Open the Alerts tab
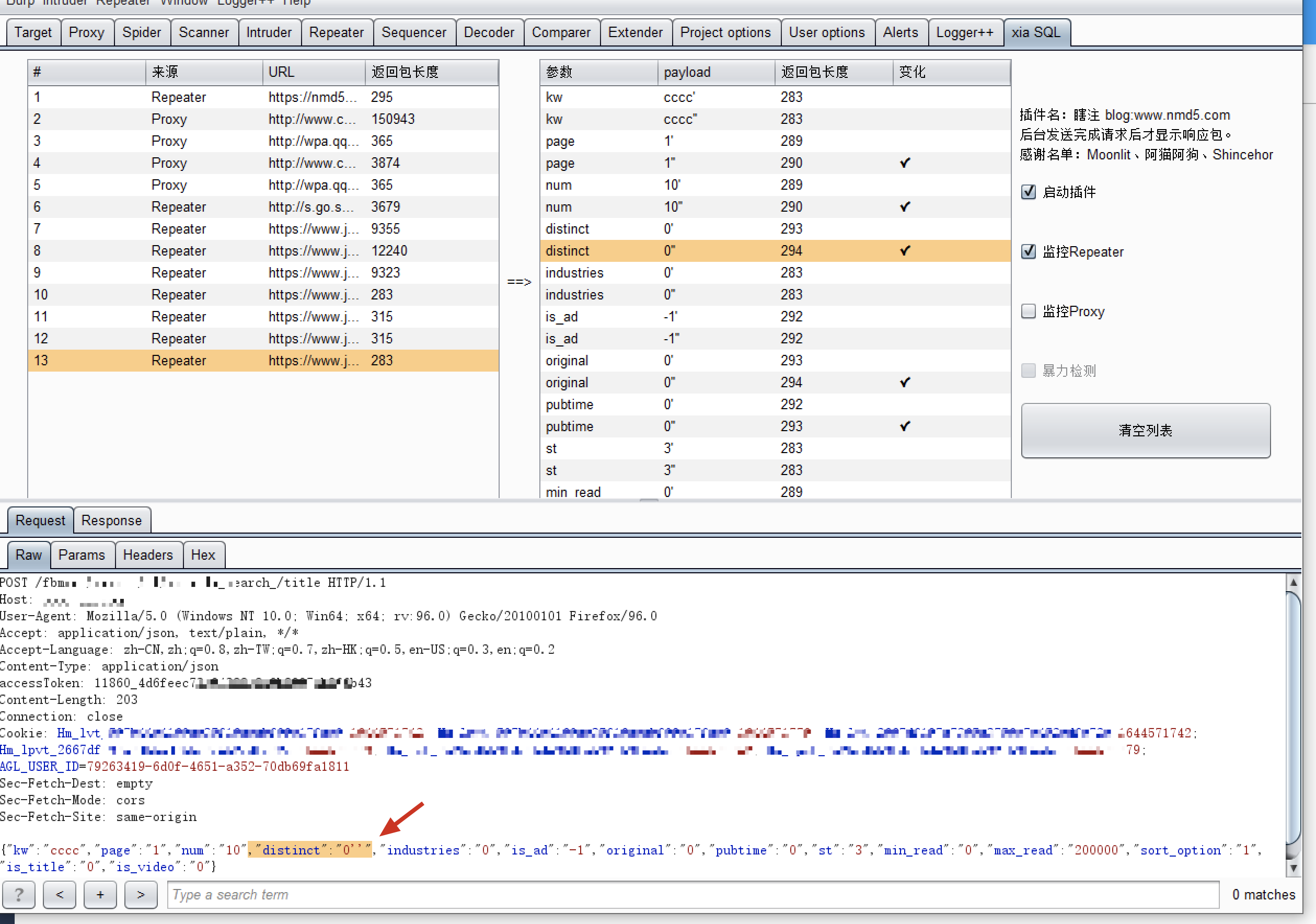The height and width of the screenshot is (924, 1316). tap(901, 33)
